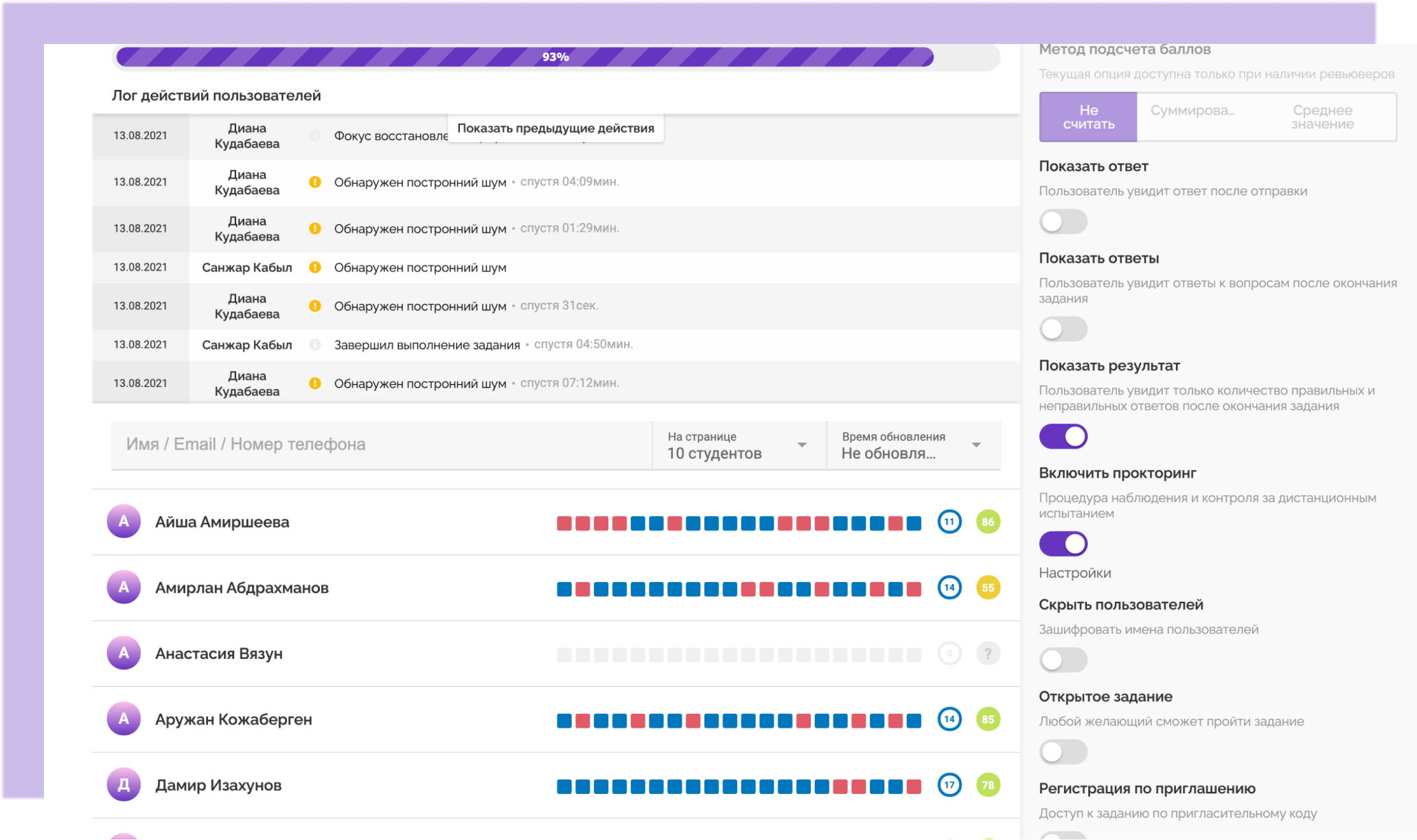Screen dimensions: 1417x840
Task: Open Айша Амиршеева student name
Action: coord(222,522)
